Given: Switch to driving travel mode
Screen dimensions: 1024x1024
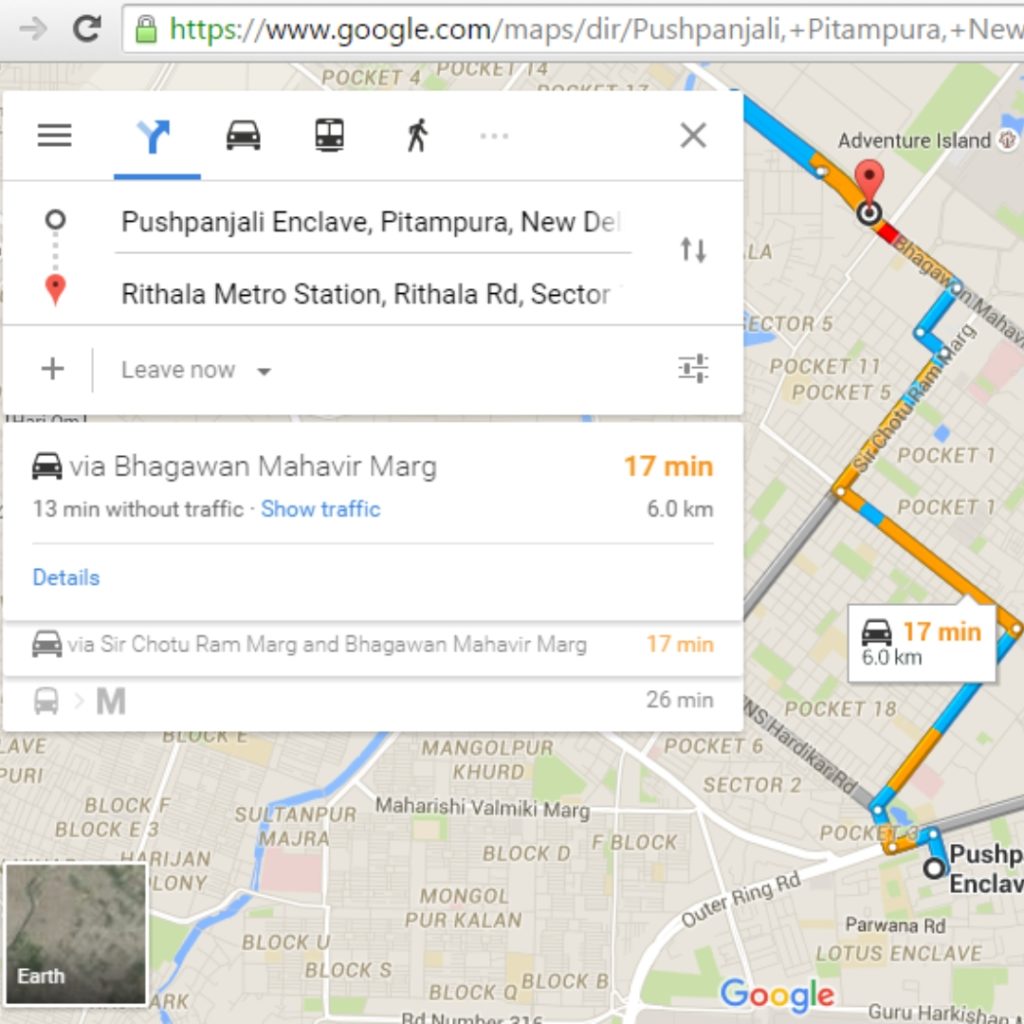Looking at the screenshot, I should tap(243, 135).
